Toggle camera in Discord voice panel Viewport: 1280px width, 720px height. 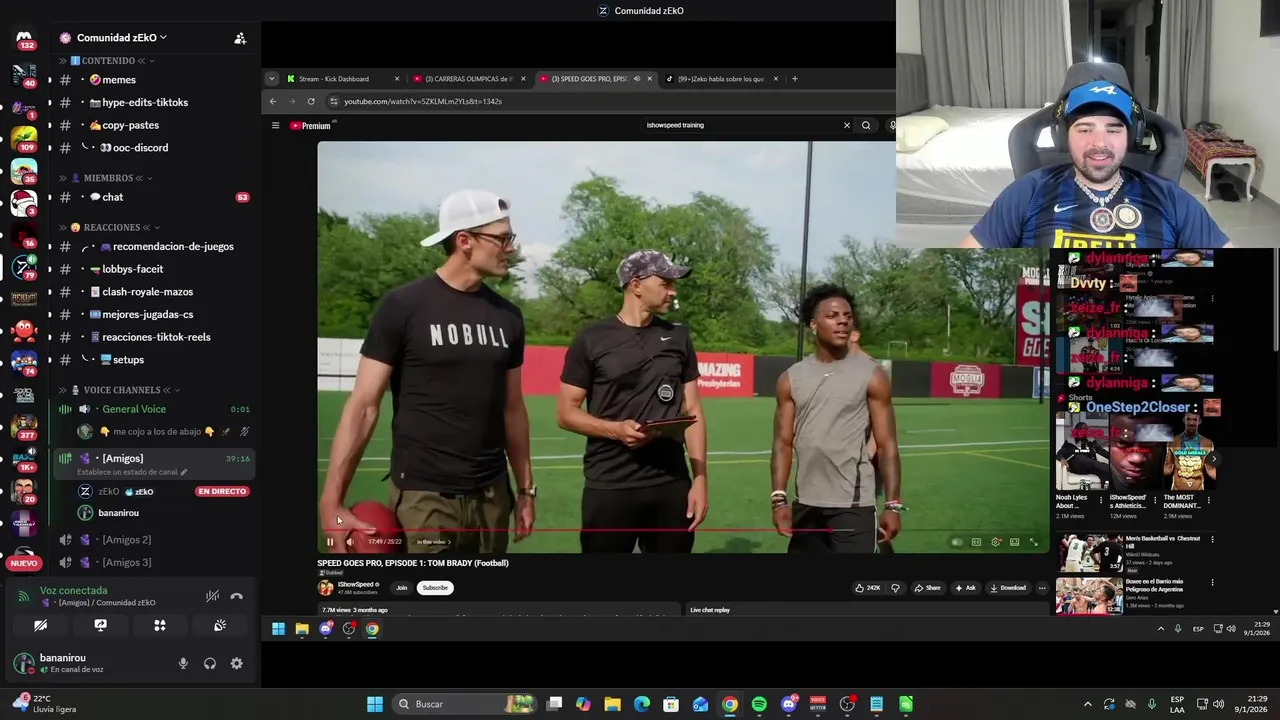pos(41,625)
